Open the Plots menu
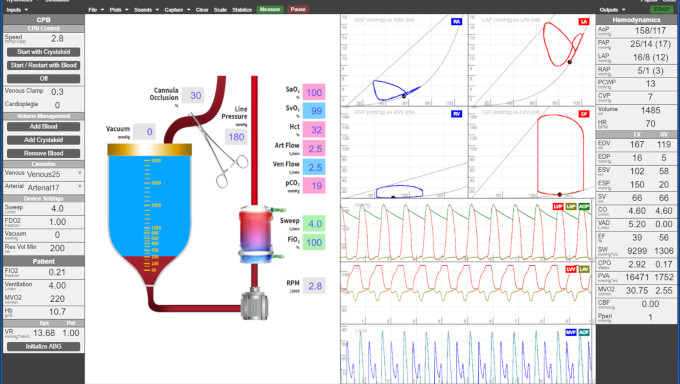The width and height of the screenshot is (680, 384). (x=119, y=10)
